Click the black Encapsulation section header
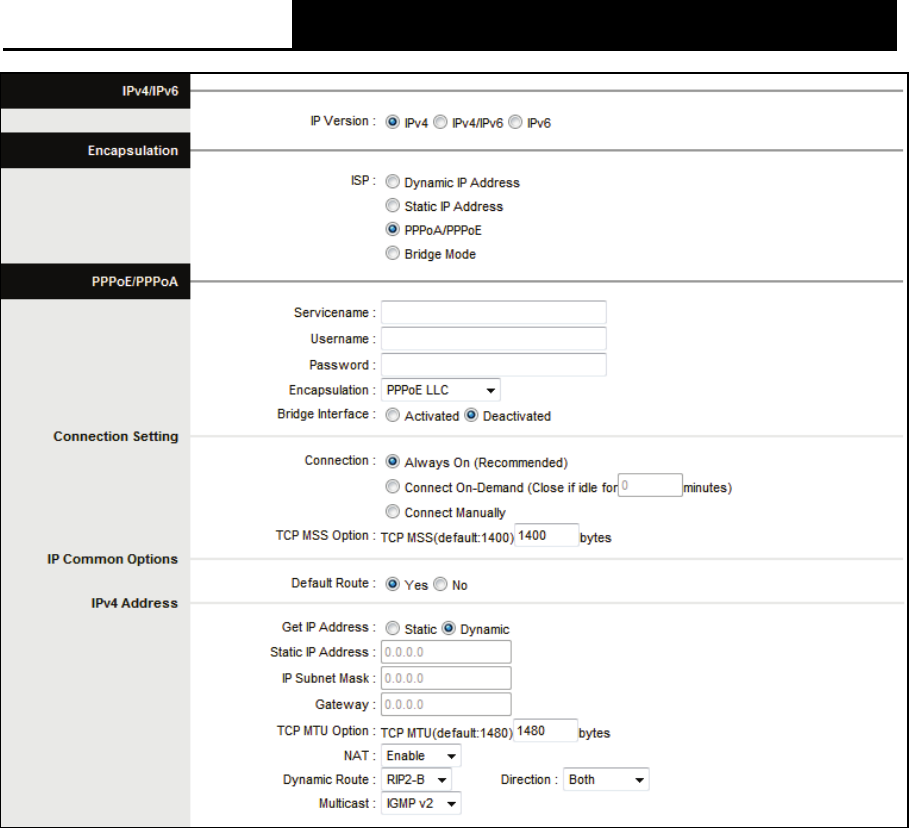This screenshot has height=828, width=909. (x=96, y=151)
